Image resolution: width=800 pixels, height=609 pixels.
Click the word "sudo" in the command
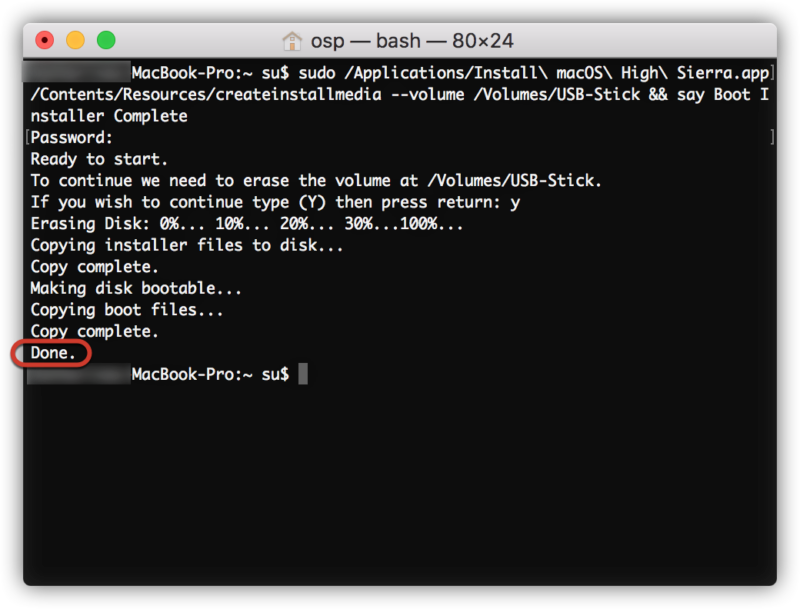(317, 73)
